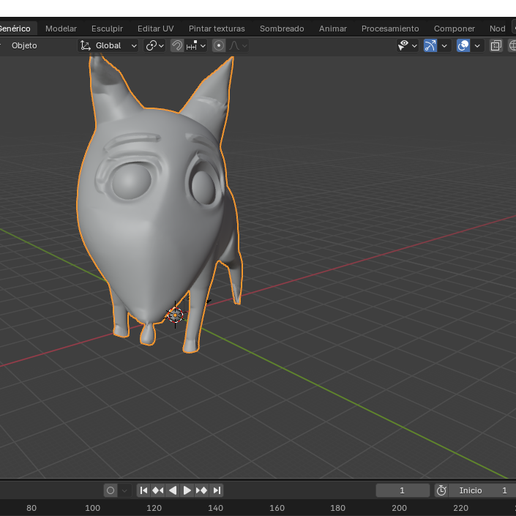Toggle the auto keying record button
Viewport: 516px width, 516px height.
pos(110,490)
